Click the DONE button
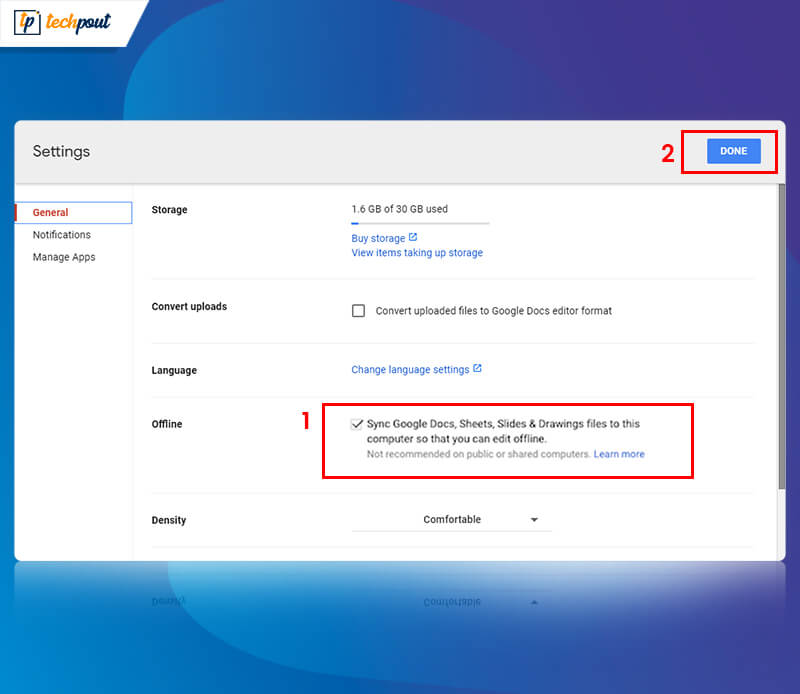The width and height of the screenshot is (800, 694). pos(733,151)
